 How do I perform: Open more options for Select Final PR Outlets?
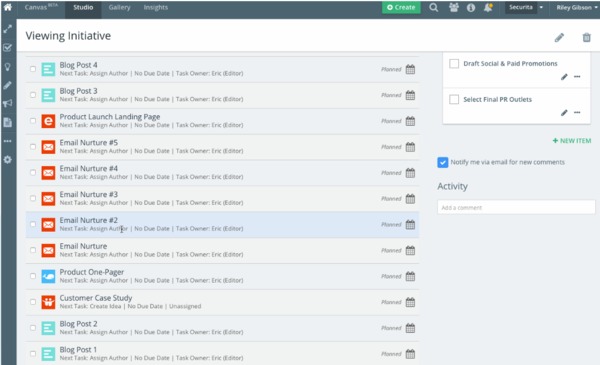point(577,112)
